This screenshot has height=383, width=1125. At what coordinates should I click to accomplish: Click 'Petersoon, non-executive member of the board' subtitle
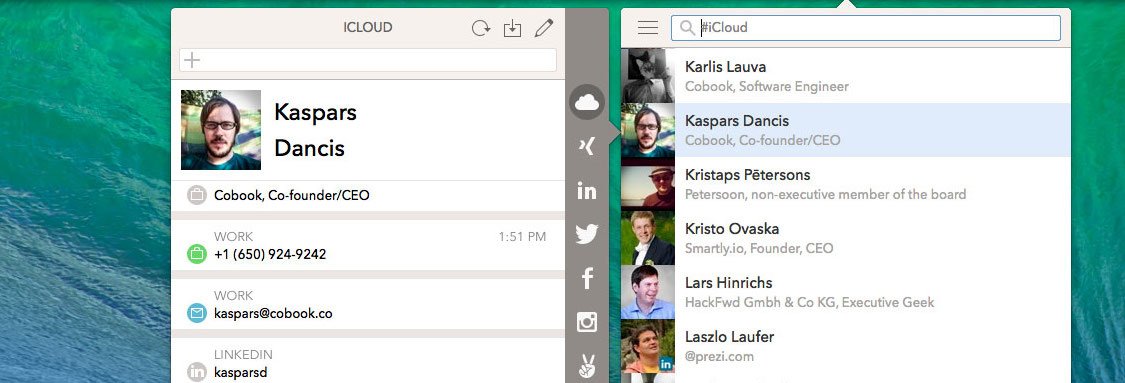[x=826, y=194]
